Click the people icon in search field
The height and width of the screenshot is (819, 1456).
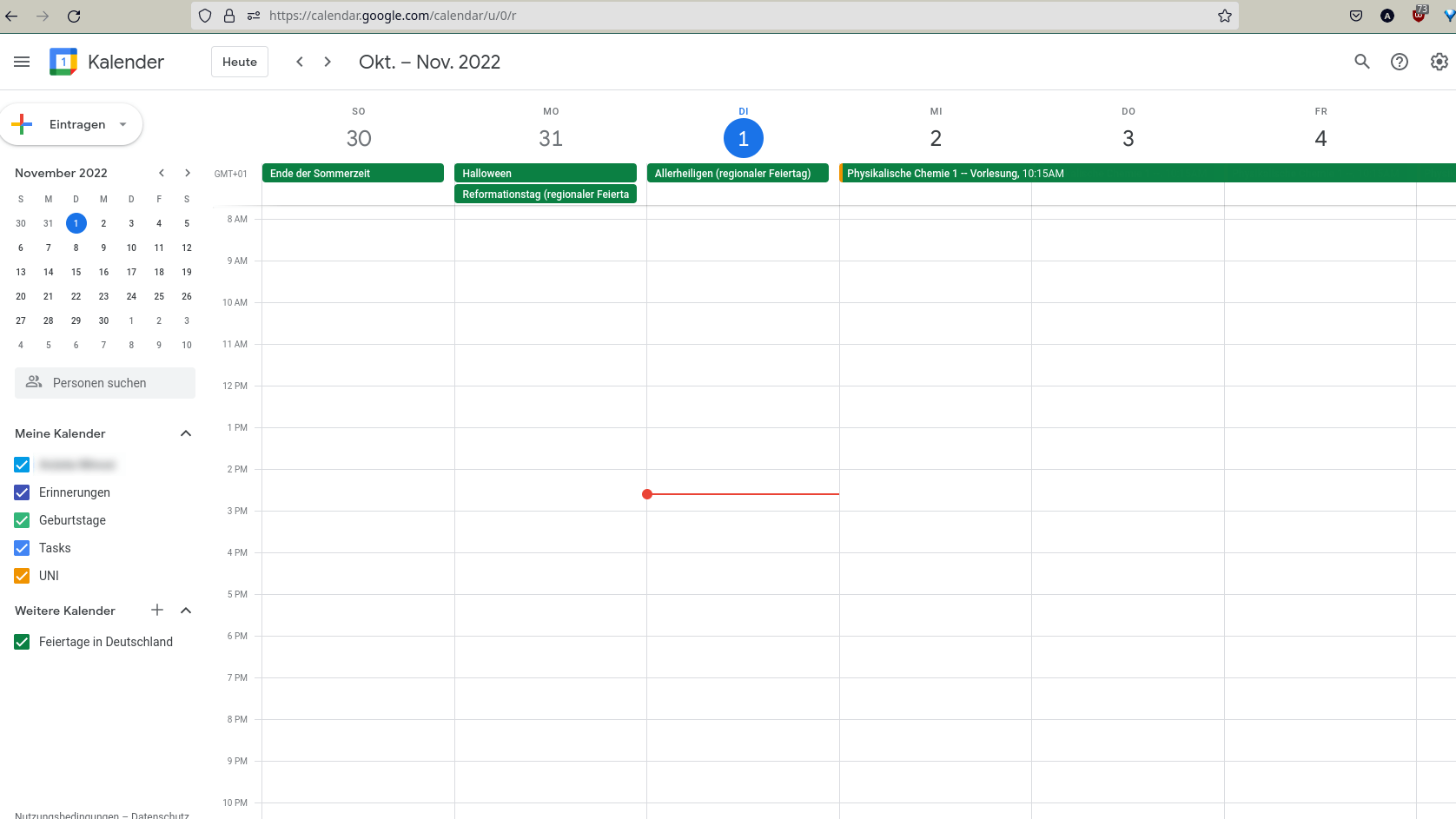(x=34, y=382)
